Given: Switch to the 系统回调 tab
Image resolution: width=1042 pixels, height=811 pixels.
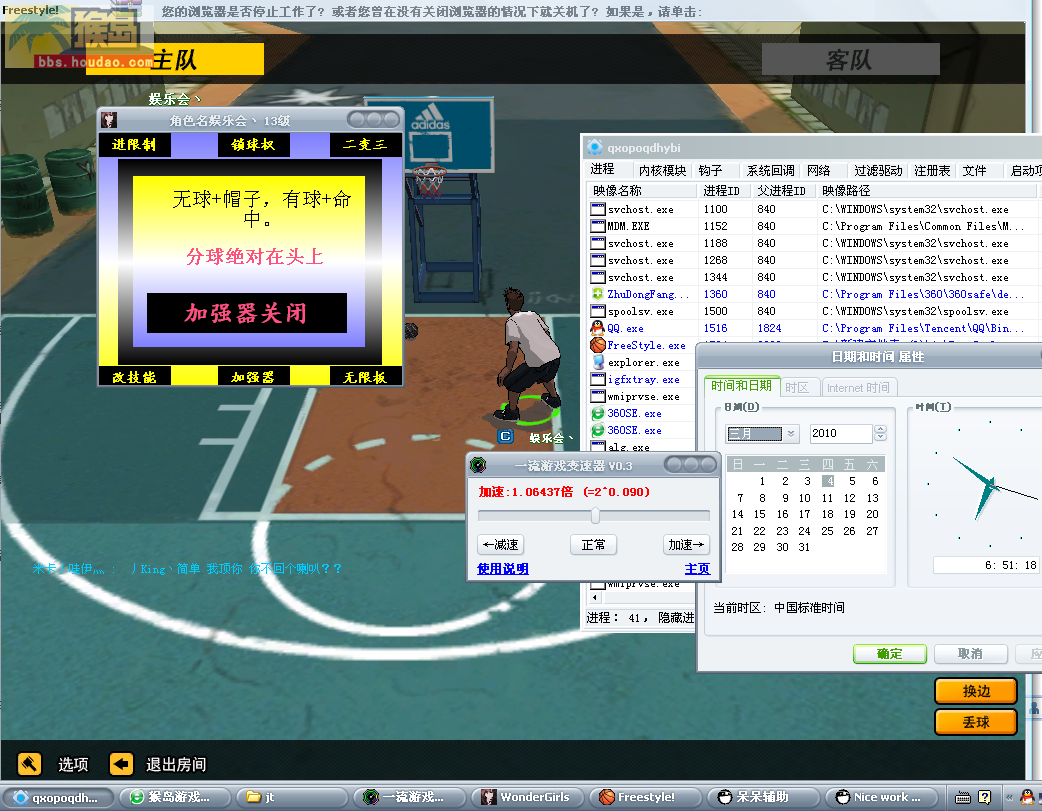Looking at the screenshot, I should pyautogui.click(x=770, y=171).
